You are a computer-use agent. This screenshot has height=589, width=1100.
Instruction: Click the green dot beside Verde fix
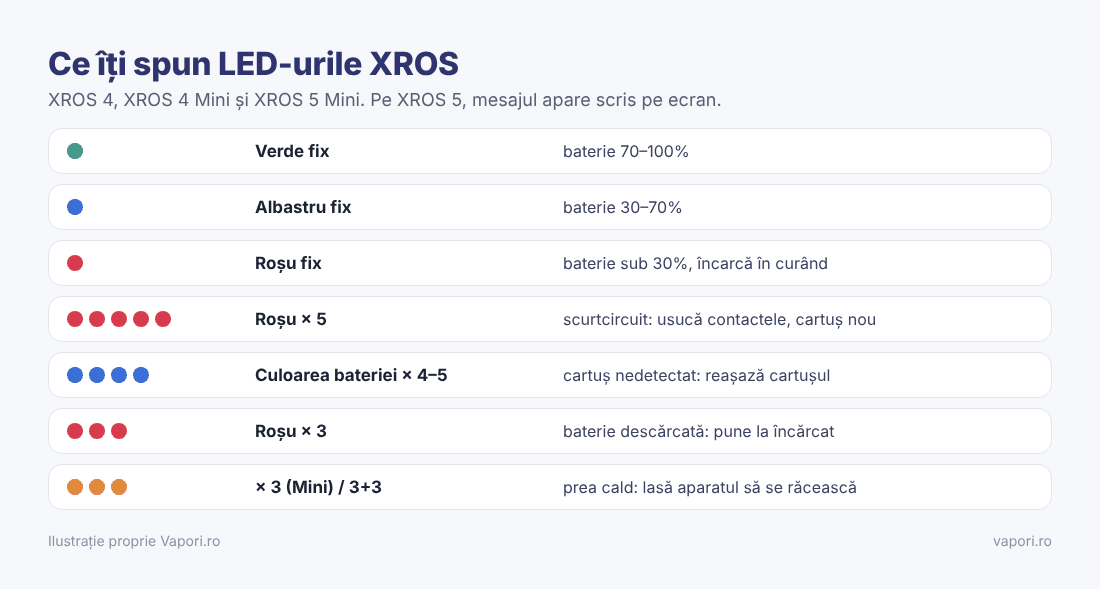(x=75, y=151)
